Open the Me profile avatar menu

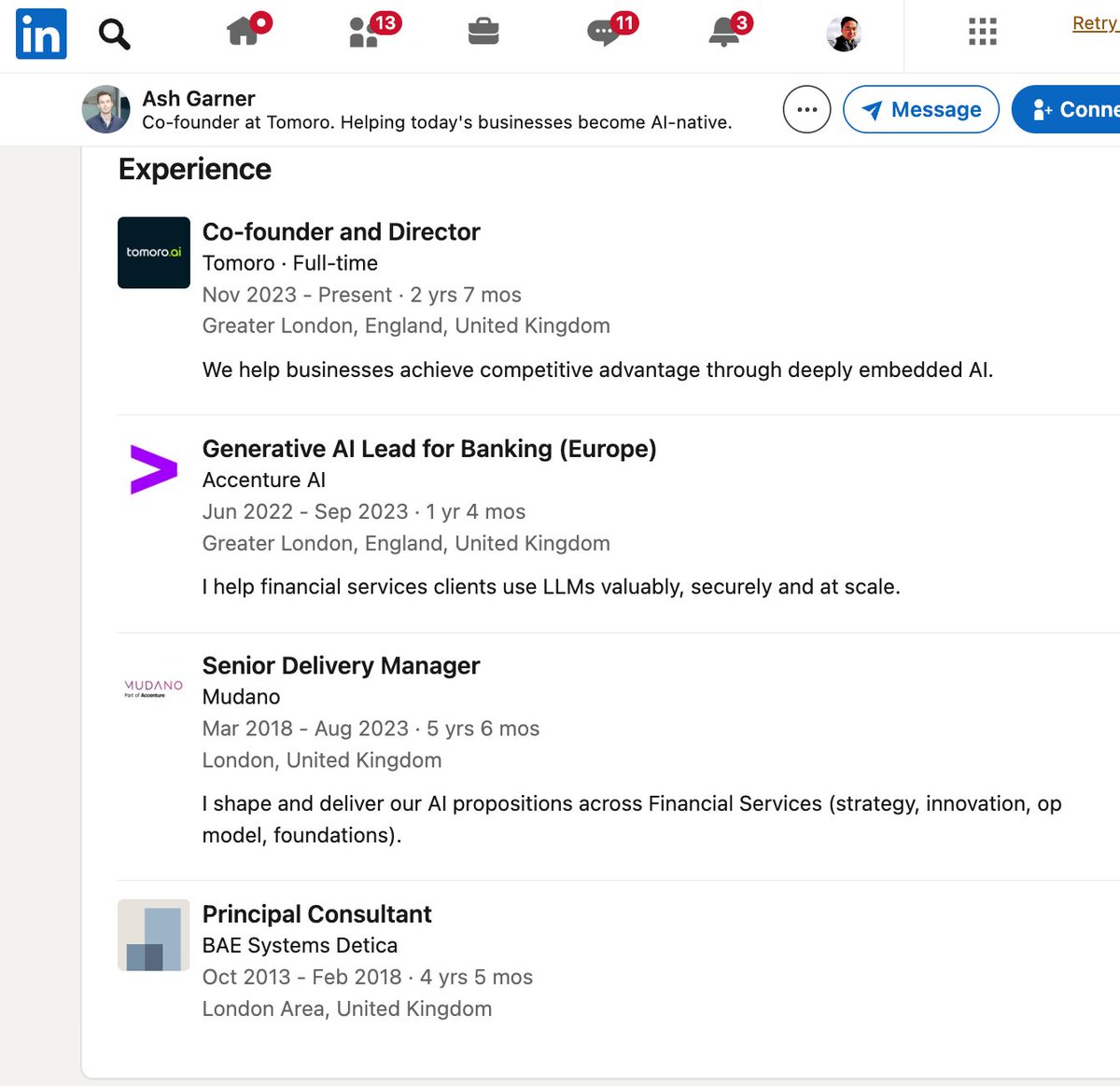(x=844, y=34)
